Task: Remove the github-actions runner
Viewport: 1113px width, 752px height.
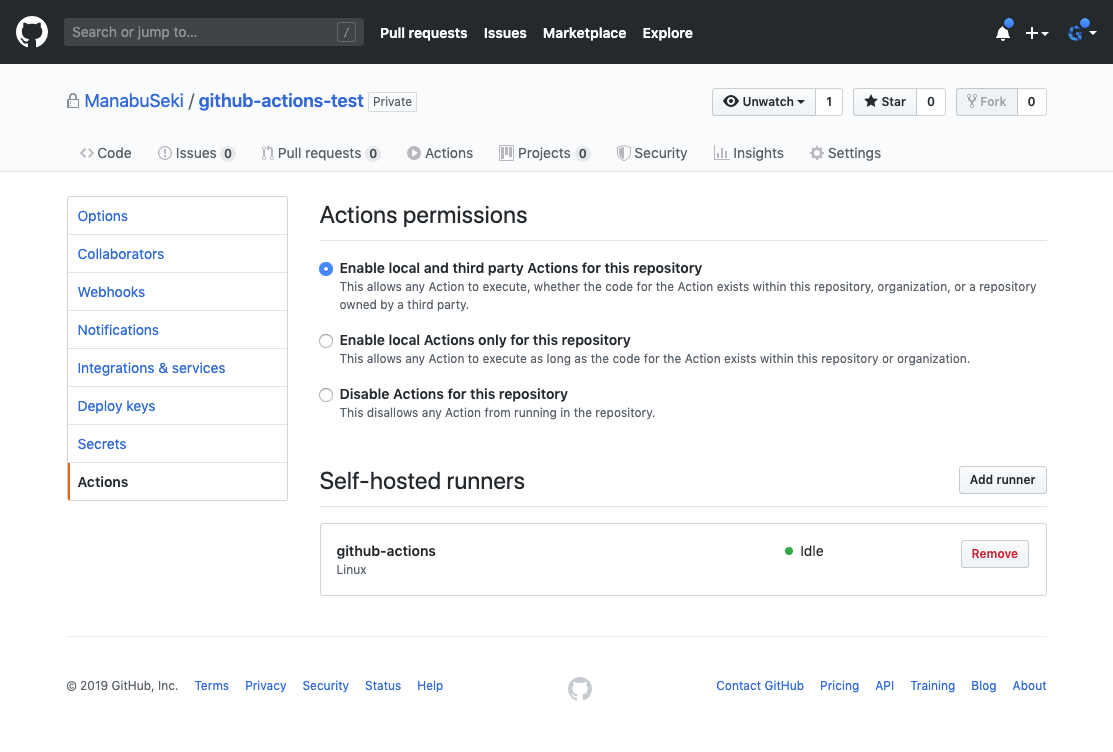Action: [x=994, y=554]
